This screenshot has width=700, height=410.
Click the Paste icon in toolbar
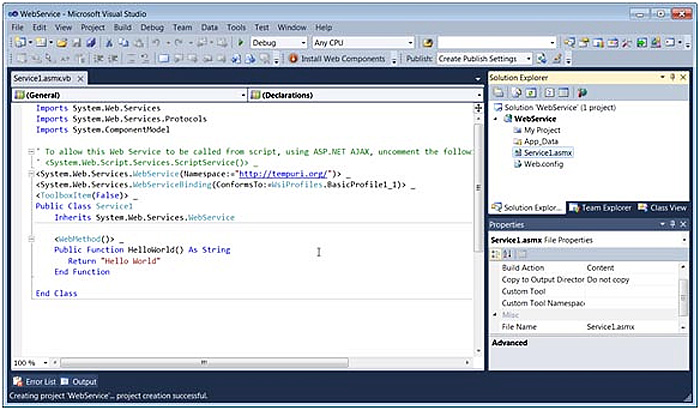click(138, 43)
